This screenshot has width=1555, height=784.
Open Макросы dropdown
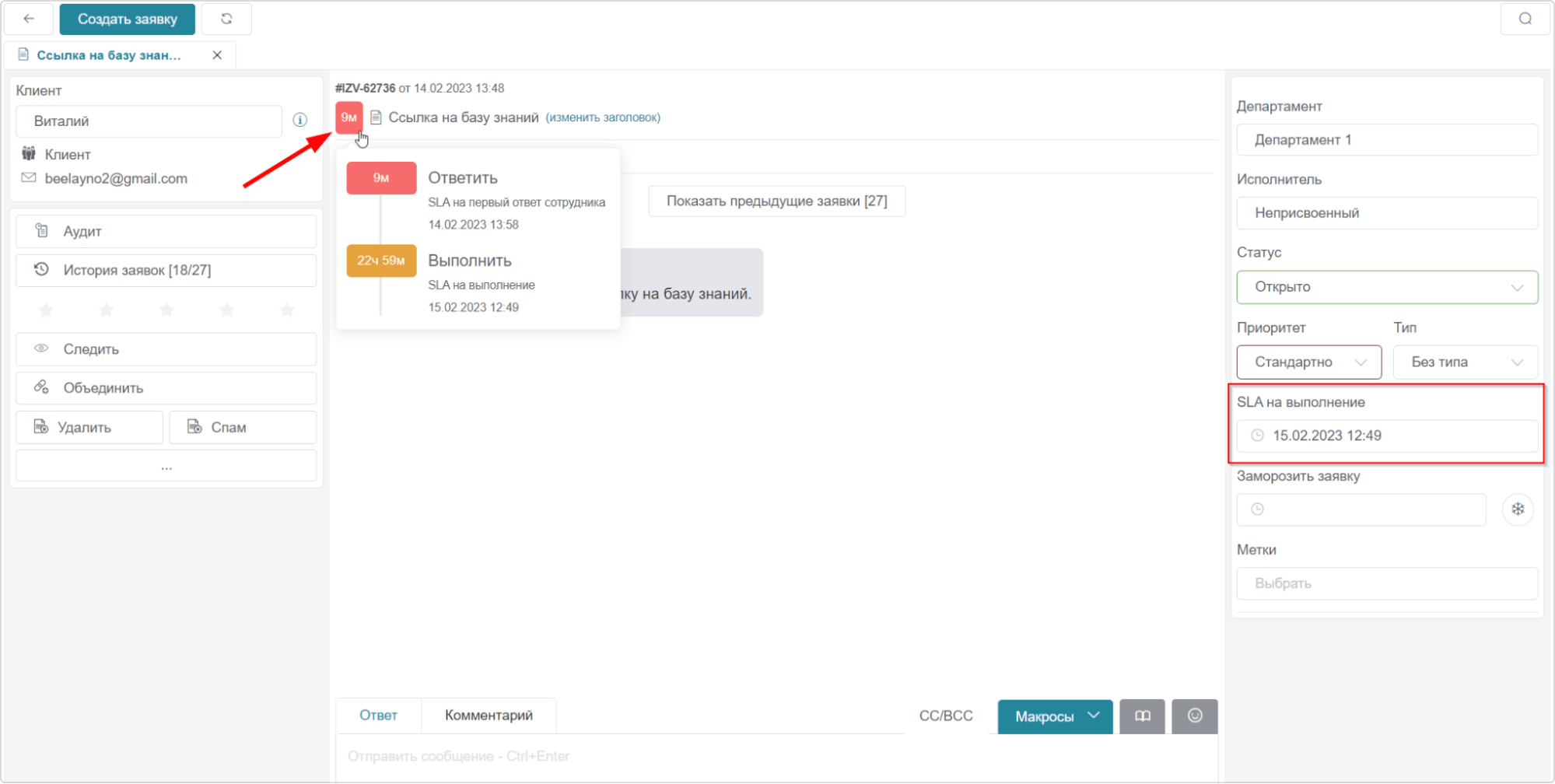[1055, 716]
